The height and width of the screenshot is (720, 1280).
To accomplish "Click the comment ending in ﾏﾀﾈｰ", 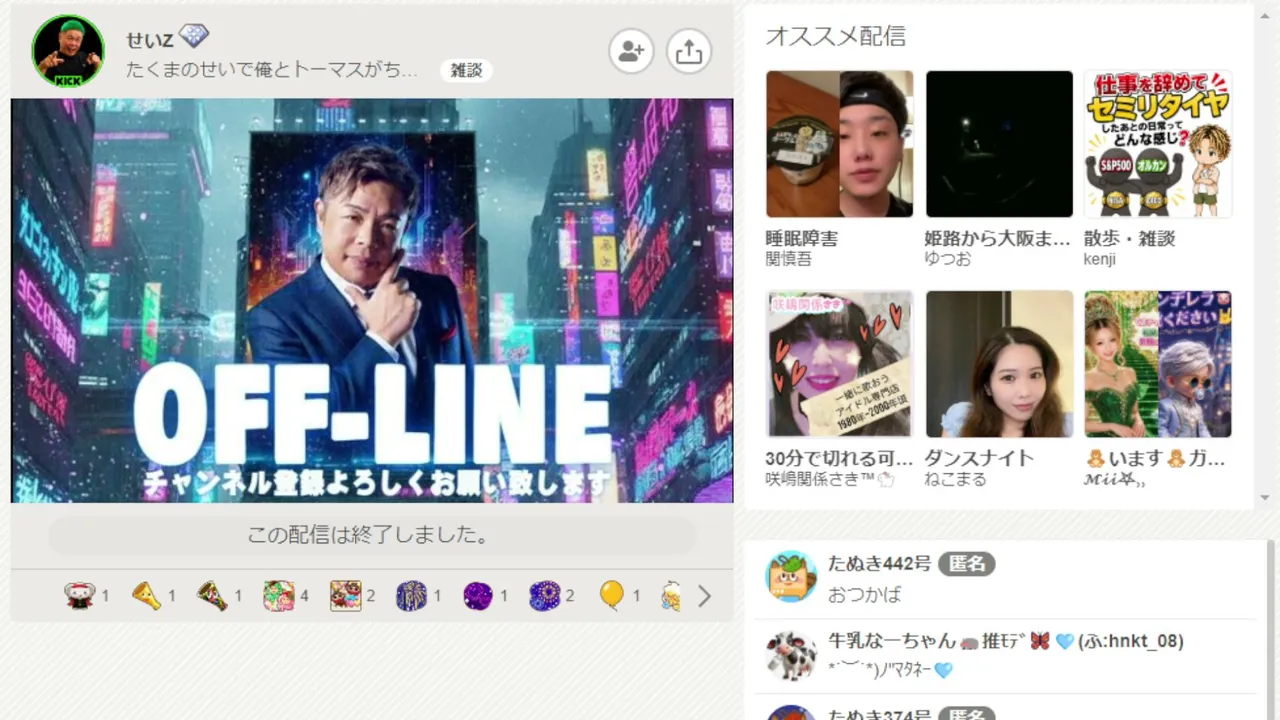I will click(x=891, y=670).
